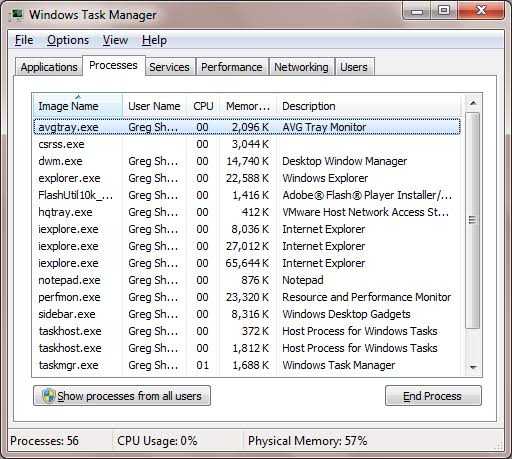This screenshot has width=512, height=459.
Task: Switch to the Performance tab
Action: tap(232, 67)
